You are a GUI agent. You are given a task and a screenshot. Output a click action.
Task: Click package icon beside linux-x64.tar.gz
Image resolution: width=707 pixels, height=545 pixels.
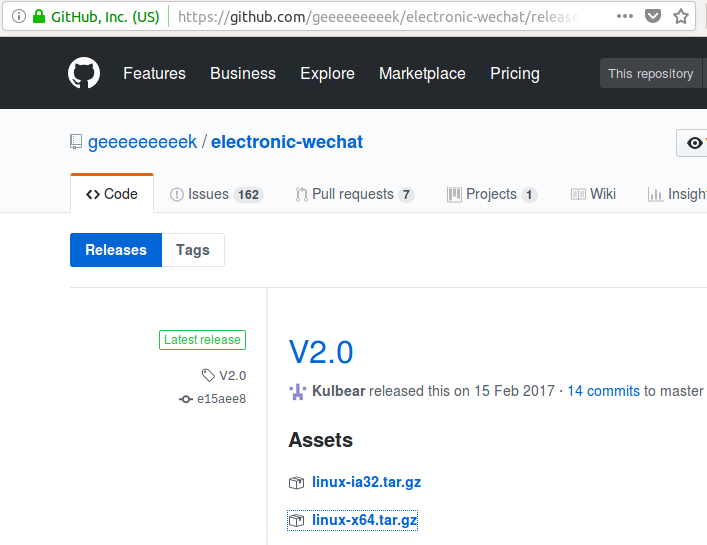[296, 521]
